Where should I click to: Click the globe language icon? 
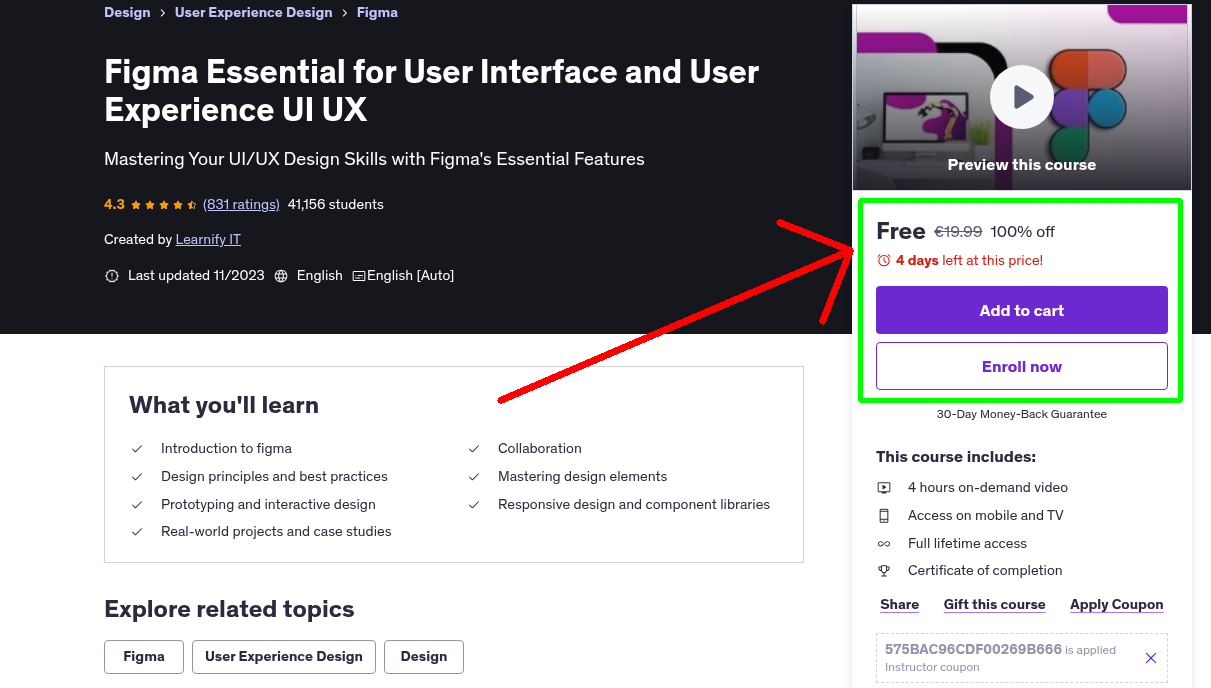coord(281,275)
